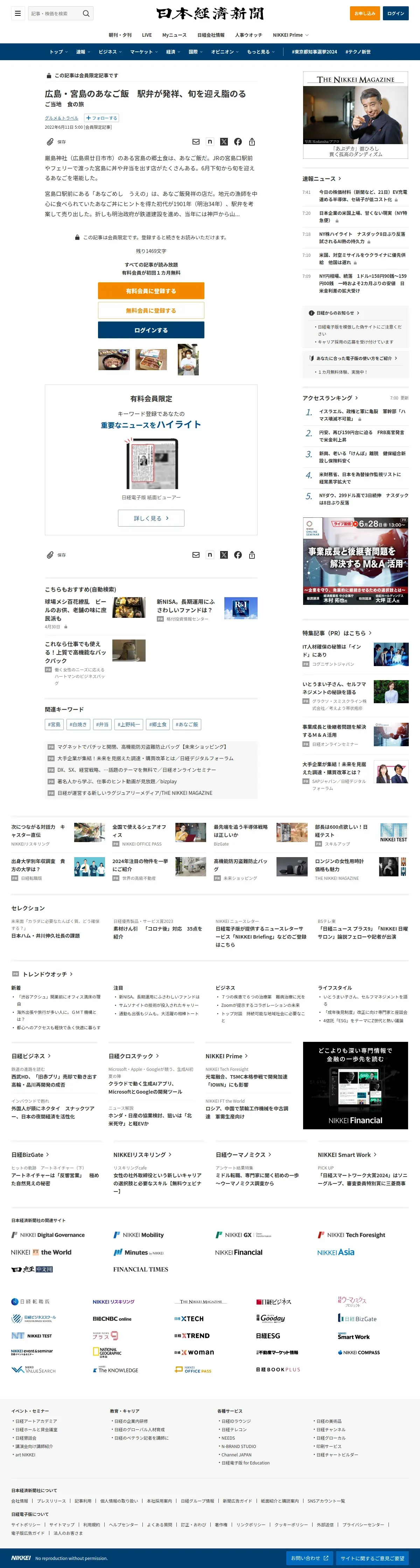Share on Facebook from bottom row
Viewport: 420px width, 1568px height.
(238, 555)
